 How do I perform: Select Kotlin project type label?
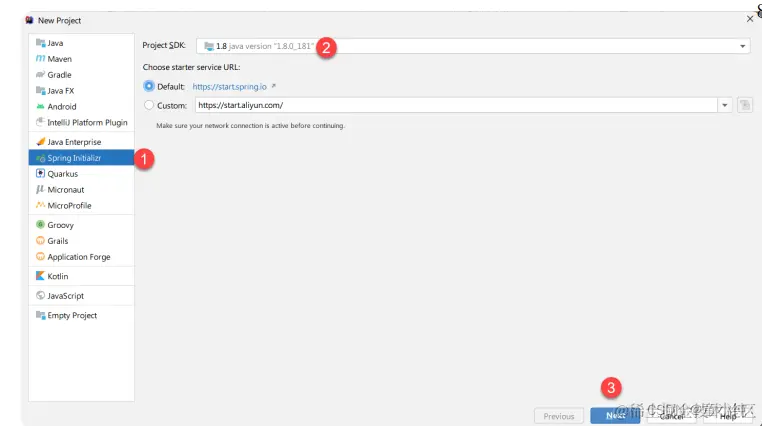58,276
